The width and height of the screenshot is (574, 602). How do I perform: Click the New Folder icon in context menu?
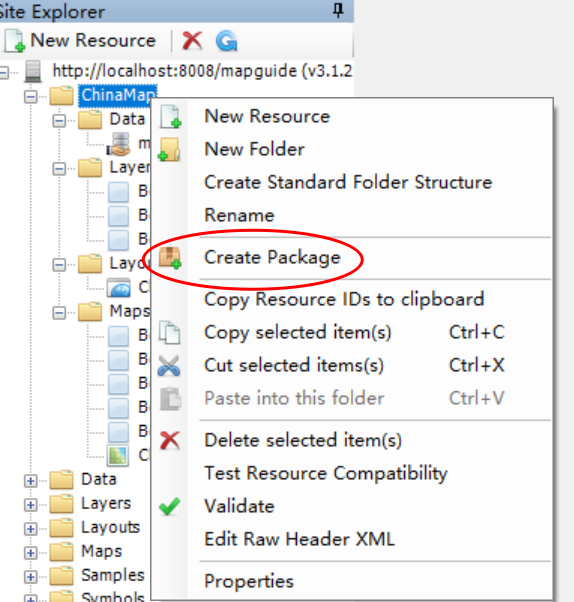(x=169, y=149)
